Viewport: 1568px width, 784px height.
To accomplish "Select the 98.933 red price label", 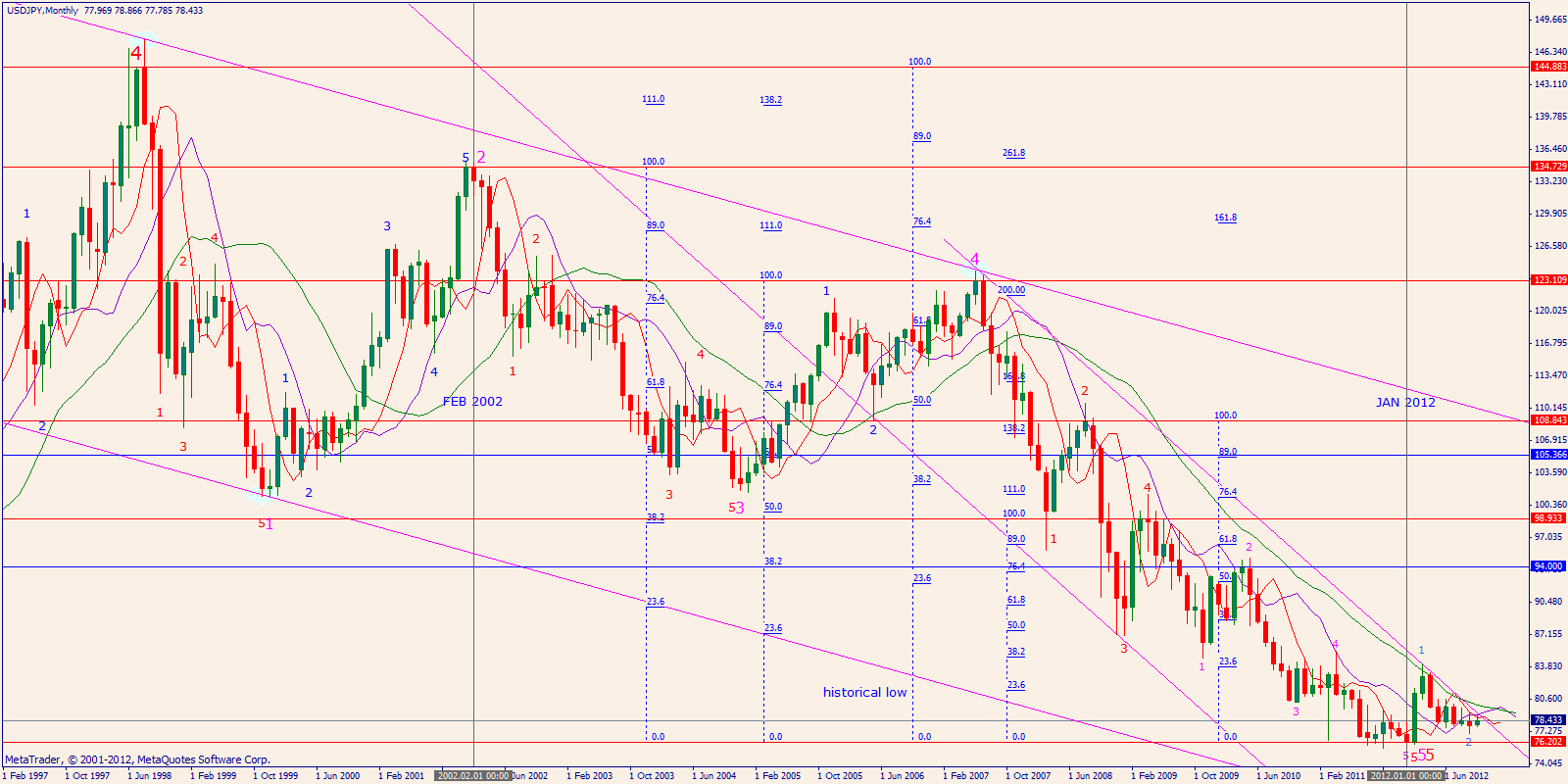I will pos(1549,518).
